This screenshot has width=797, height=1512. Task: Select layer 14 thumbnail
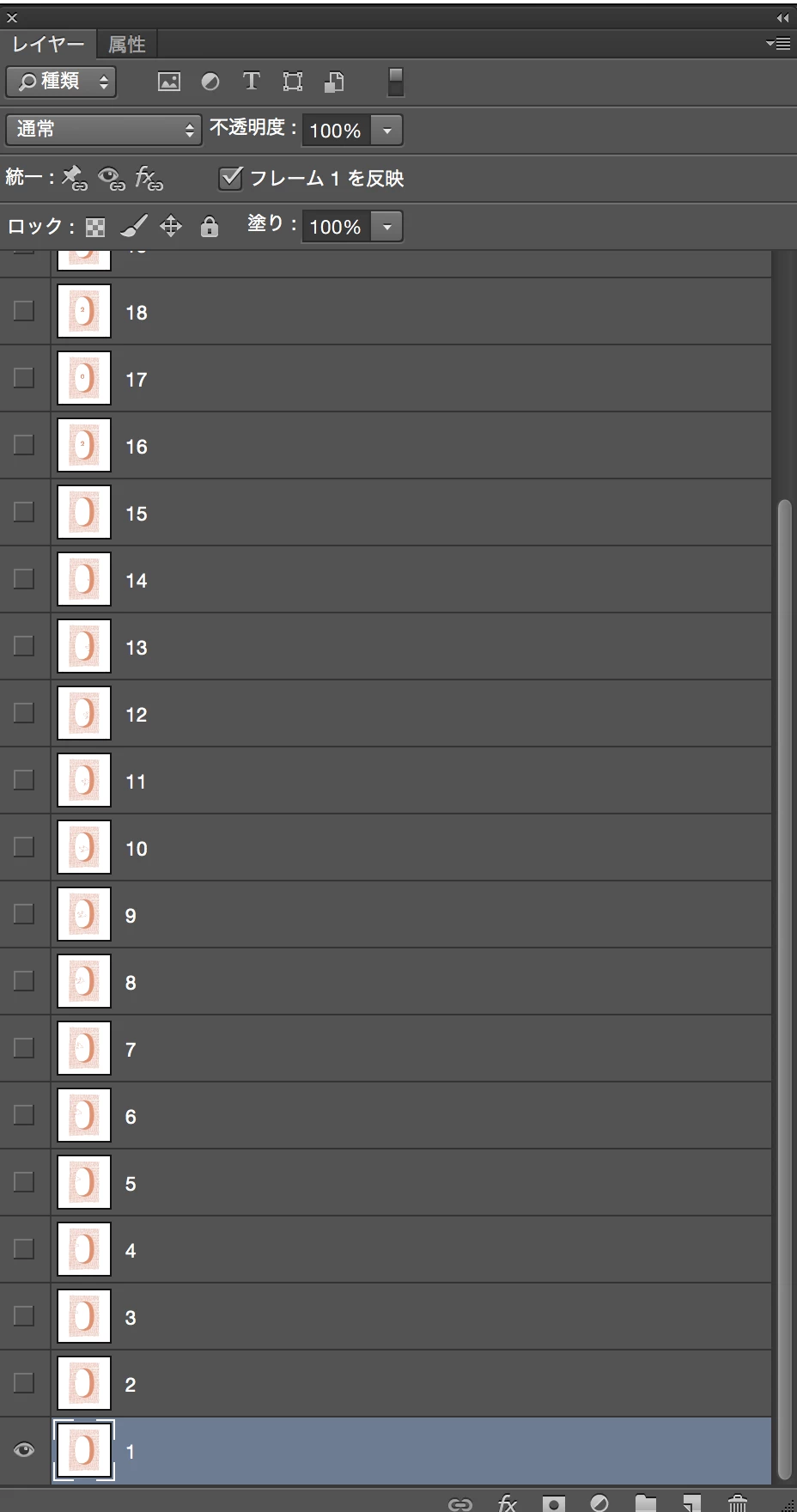(84, 579)
